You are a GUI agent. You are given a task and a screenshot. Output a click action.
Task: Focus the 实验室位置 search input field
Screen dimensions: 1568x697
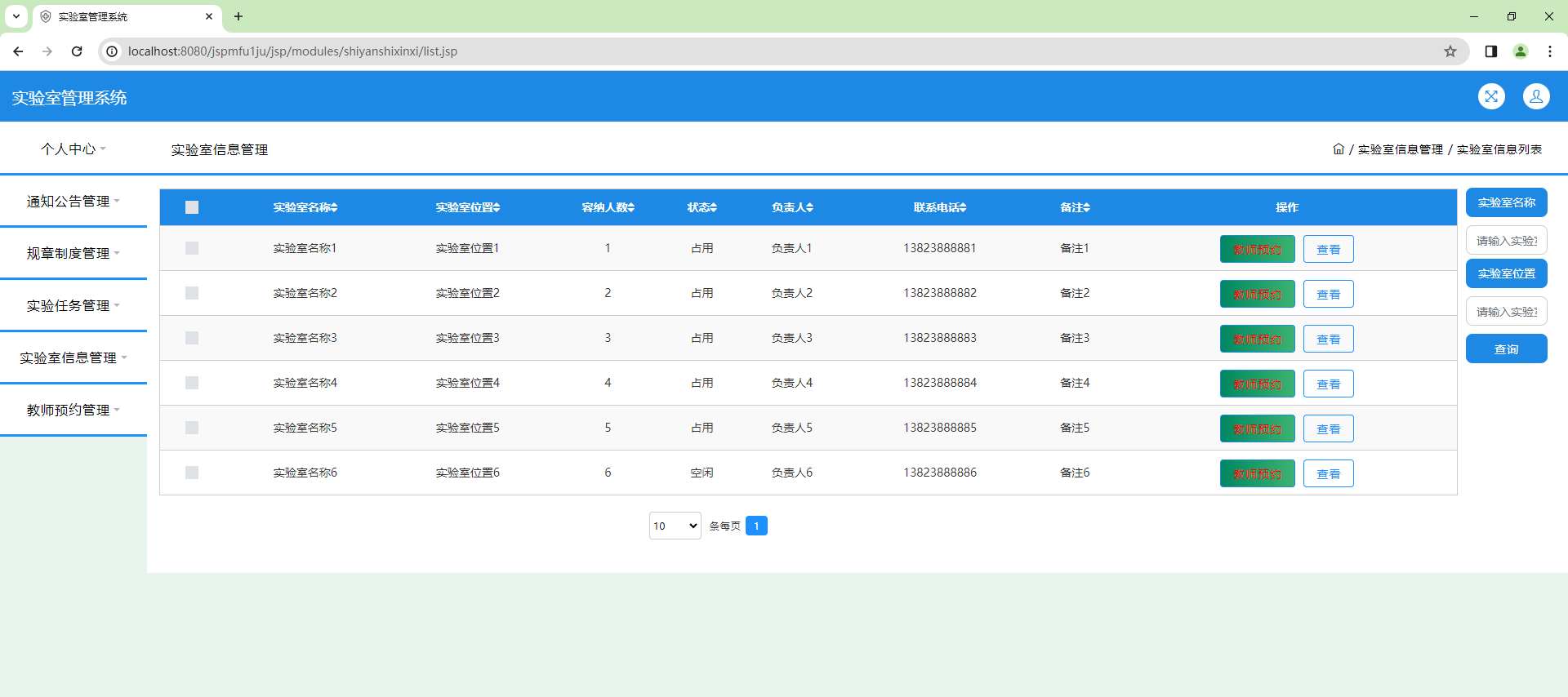point(1506,312)
